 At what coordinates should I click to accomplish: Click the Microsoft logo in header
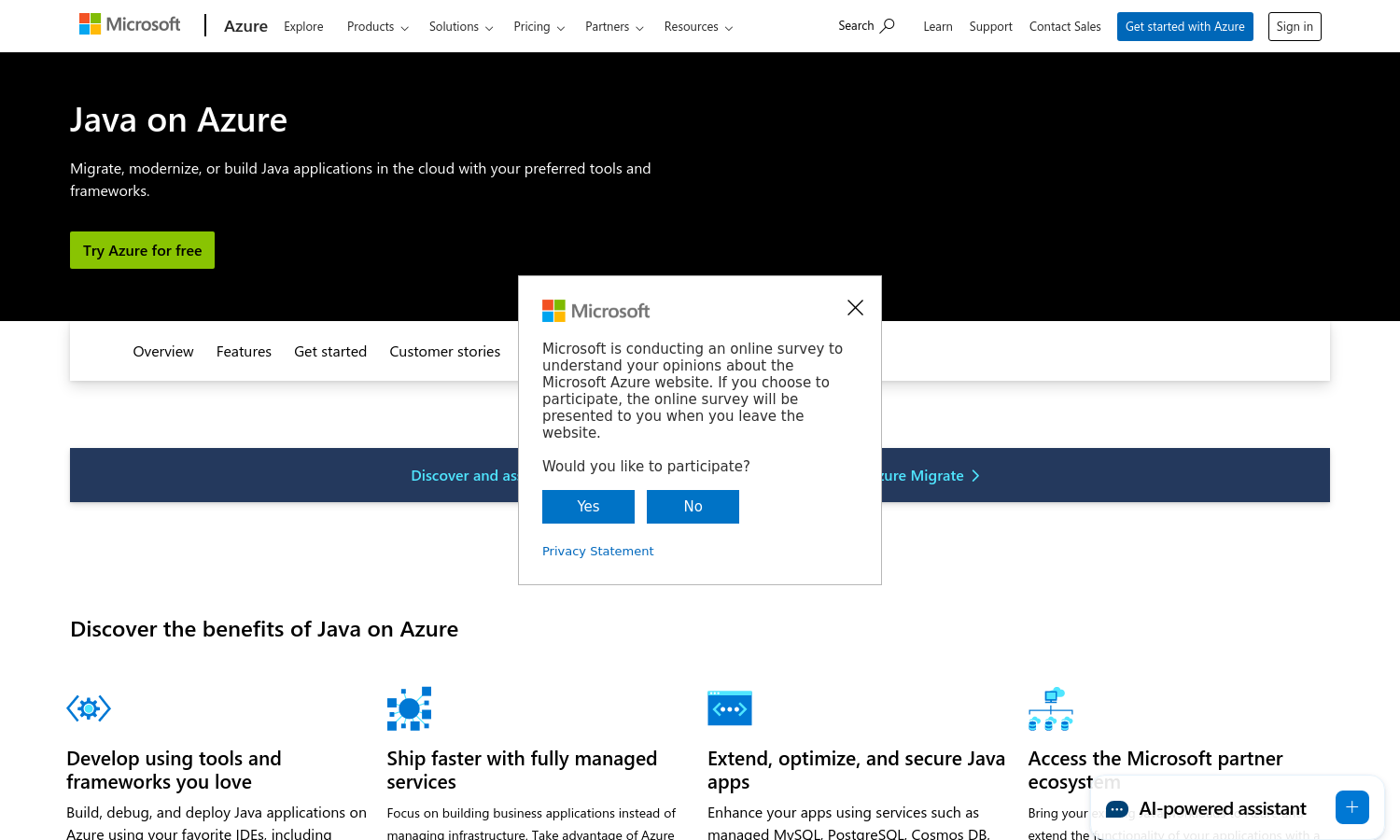tap(130, 24)
